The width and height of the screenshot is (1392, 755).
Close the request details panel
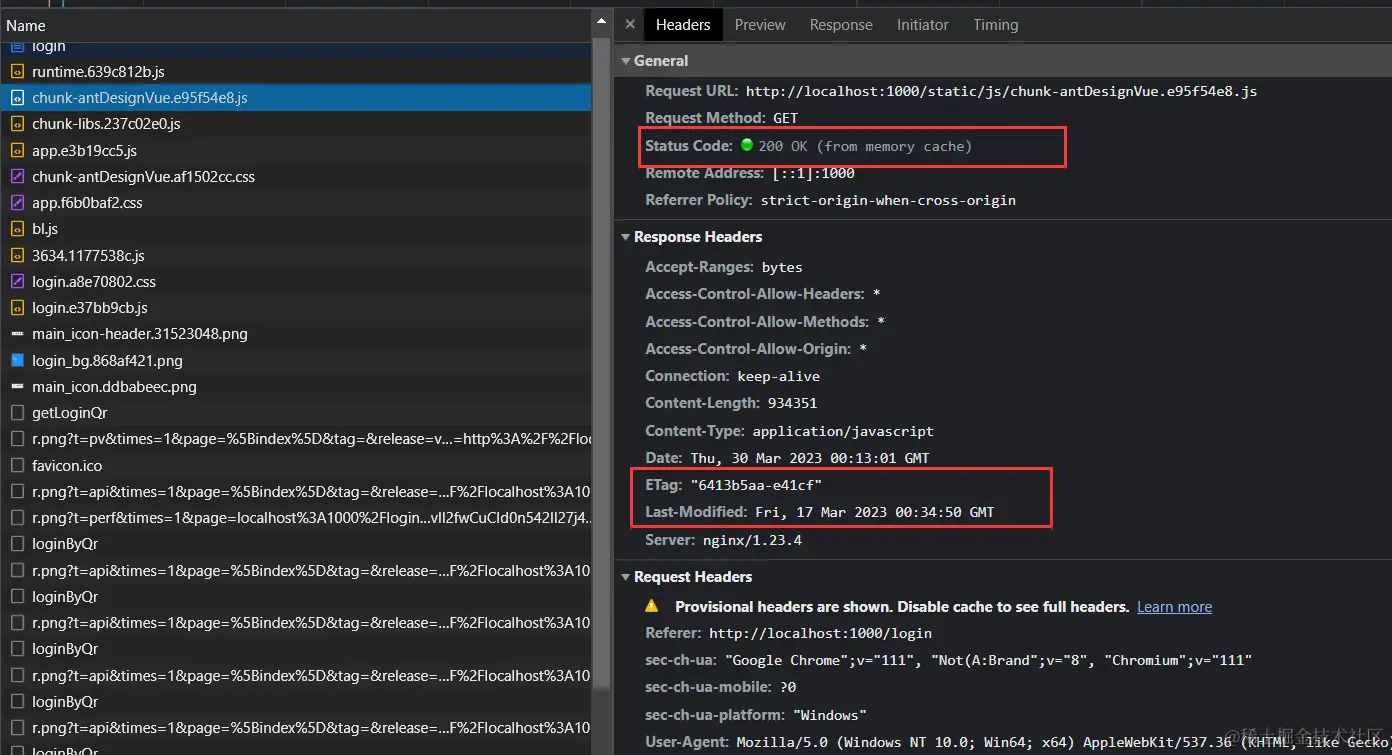630,25
